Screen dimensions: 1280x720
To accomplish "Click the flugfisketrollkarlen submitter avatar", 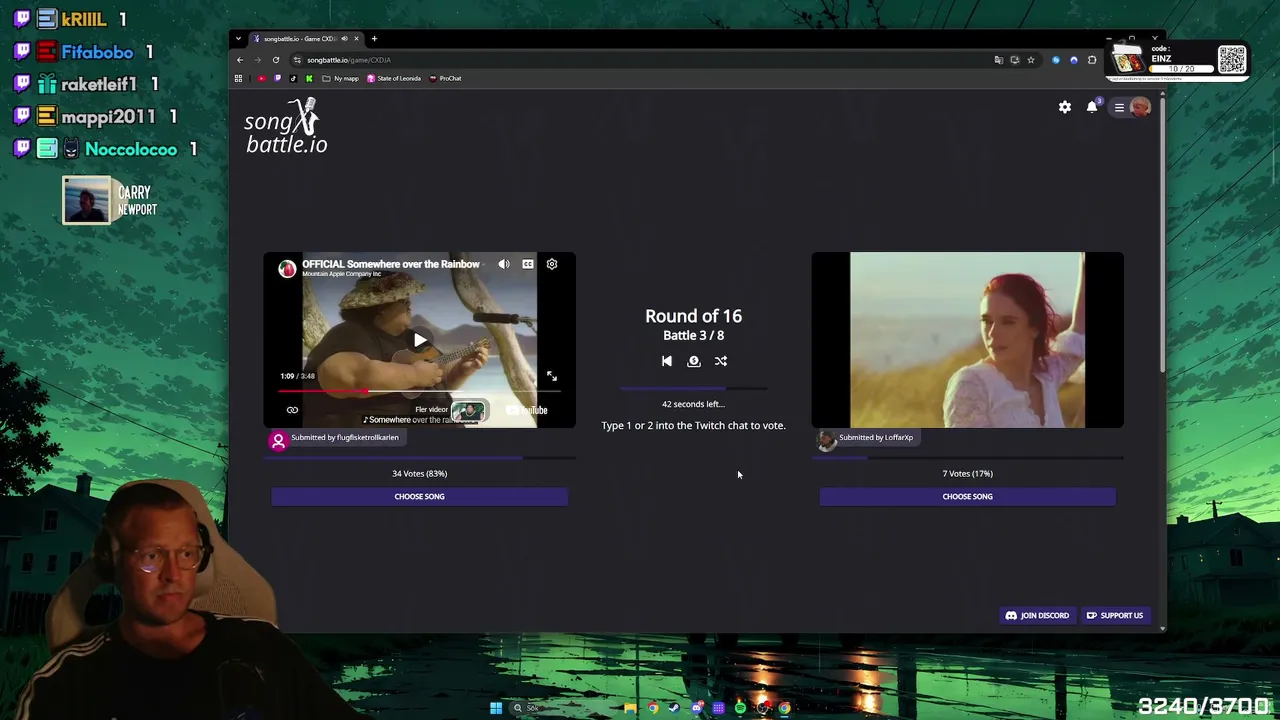I will (x=278, y=440).
